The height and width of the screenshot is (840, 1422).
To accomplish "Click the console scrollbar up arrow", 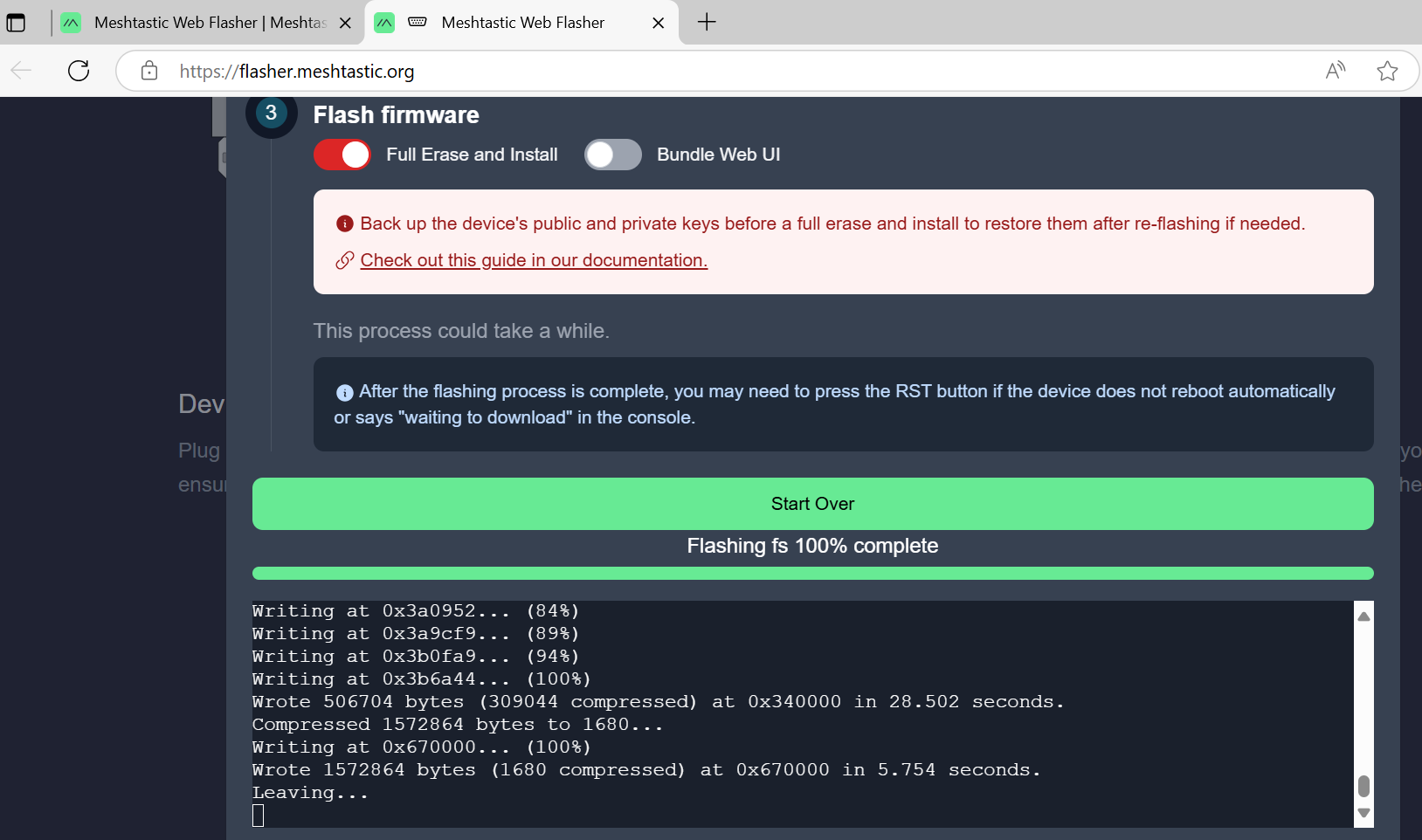I will click(x=1363, y=616).
